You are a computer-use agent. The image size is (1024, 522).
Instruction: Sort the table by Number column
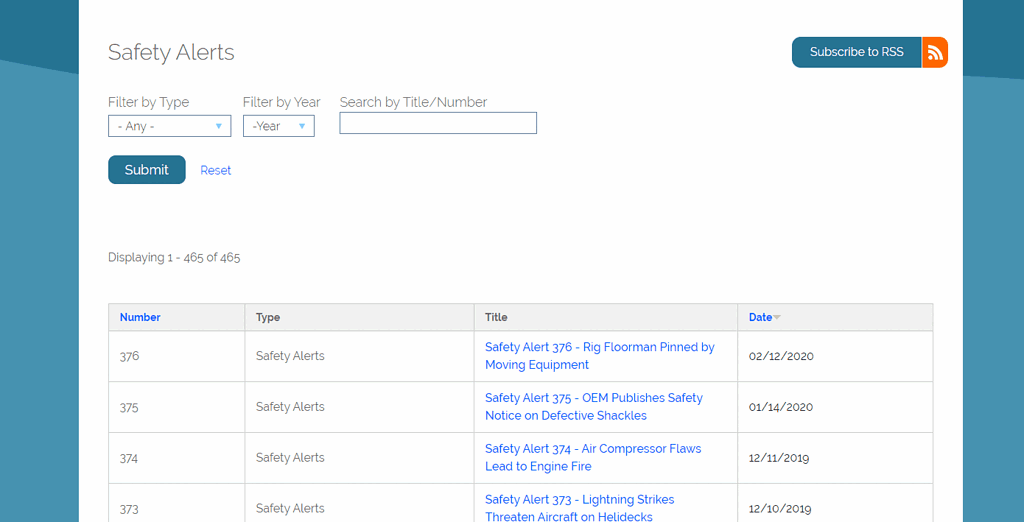[x=140, y=317]
